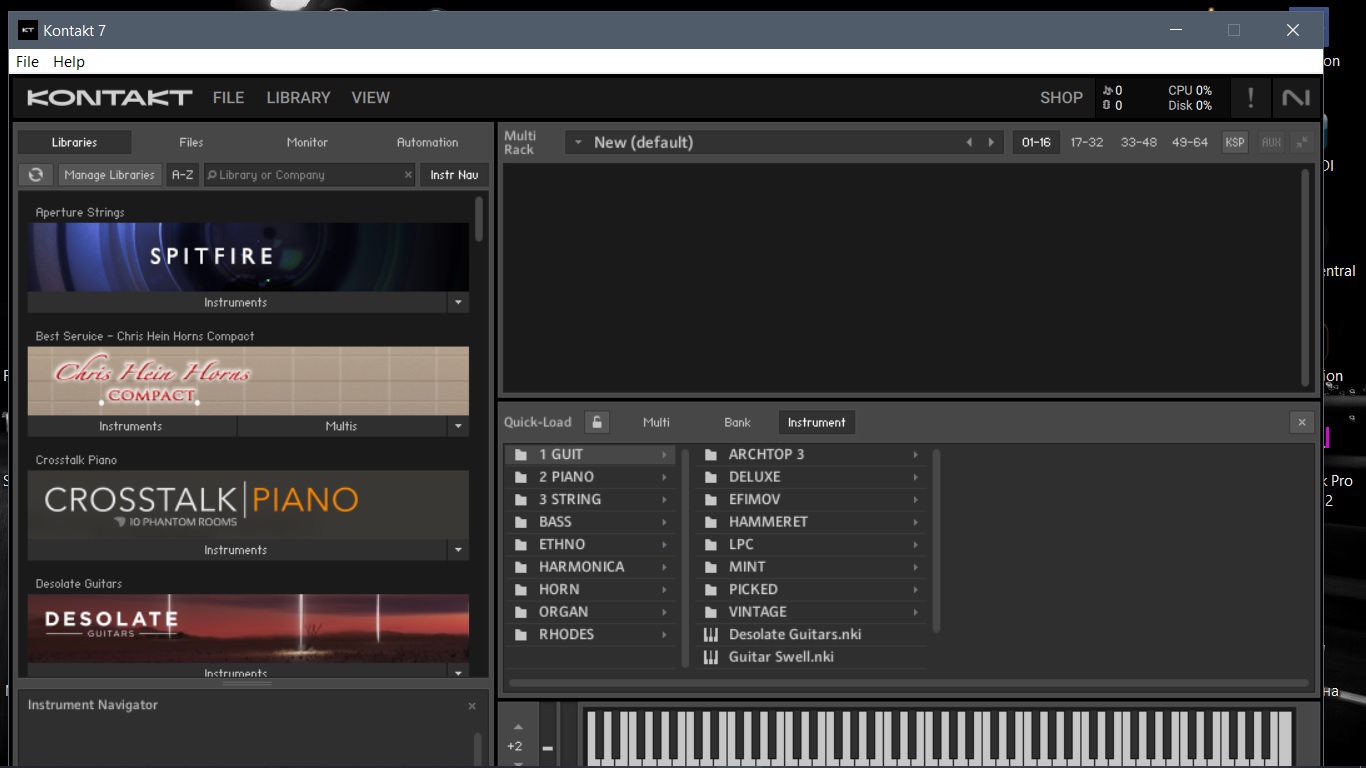Close the Instrument Navigator pane
1366x768 pixels.
pyautogui.click(x=472, y=706)
